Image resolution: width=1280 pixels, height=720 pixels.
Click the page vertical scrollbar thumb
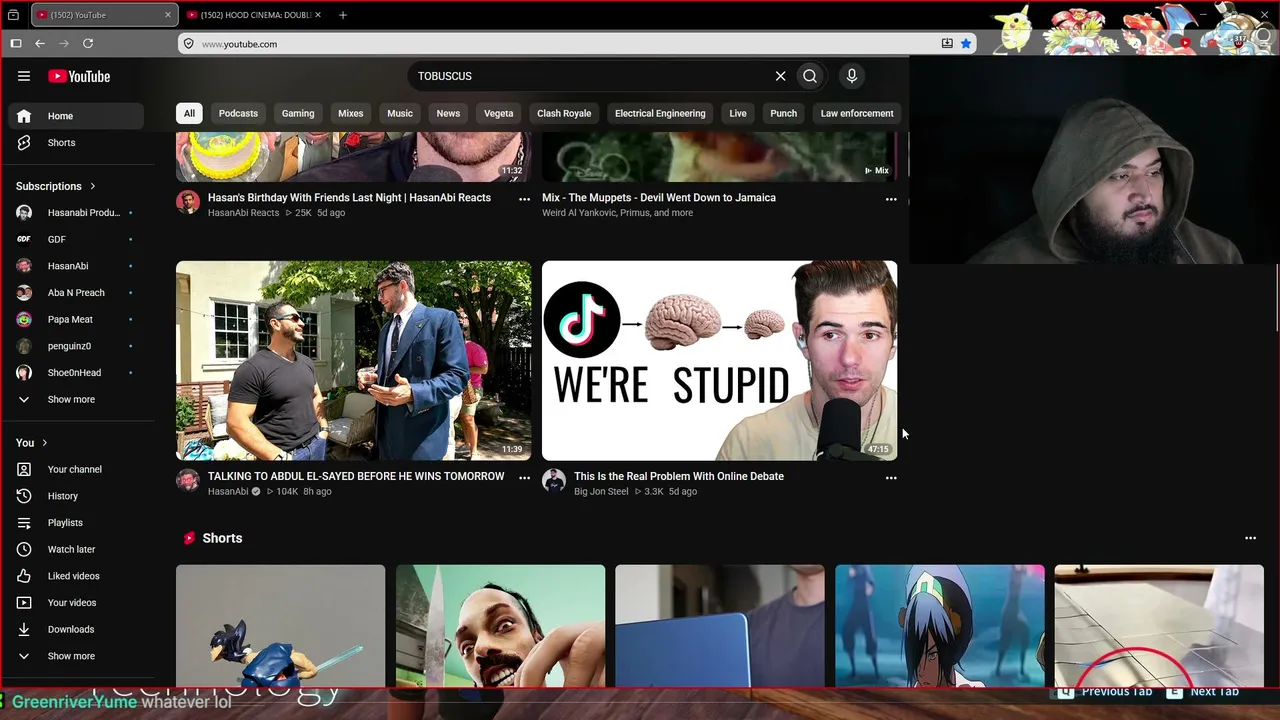click(x=1277, y=297)
